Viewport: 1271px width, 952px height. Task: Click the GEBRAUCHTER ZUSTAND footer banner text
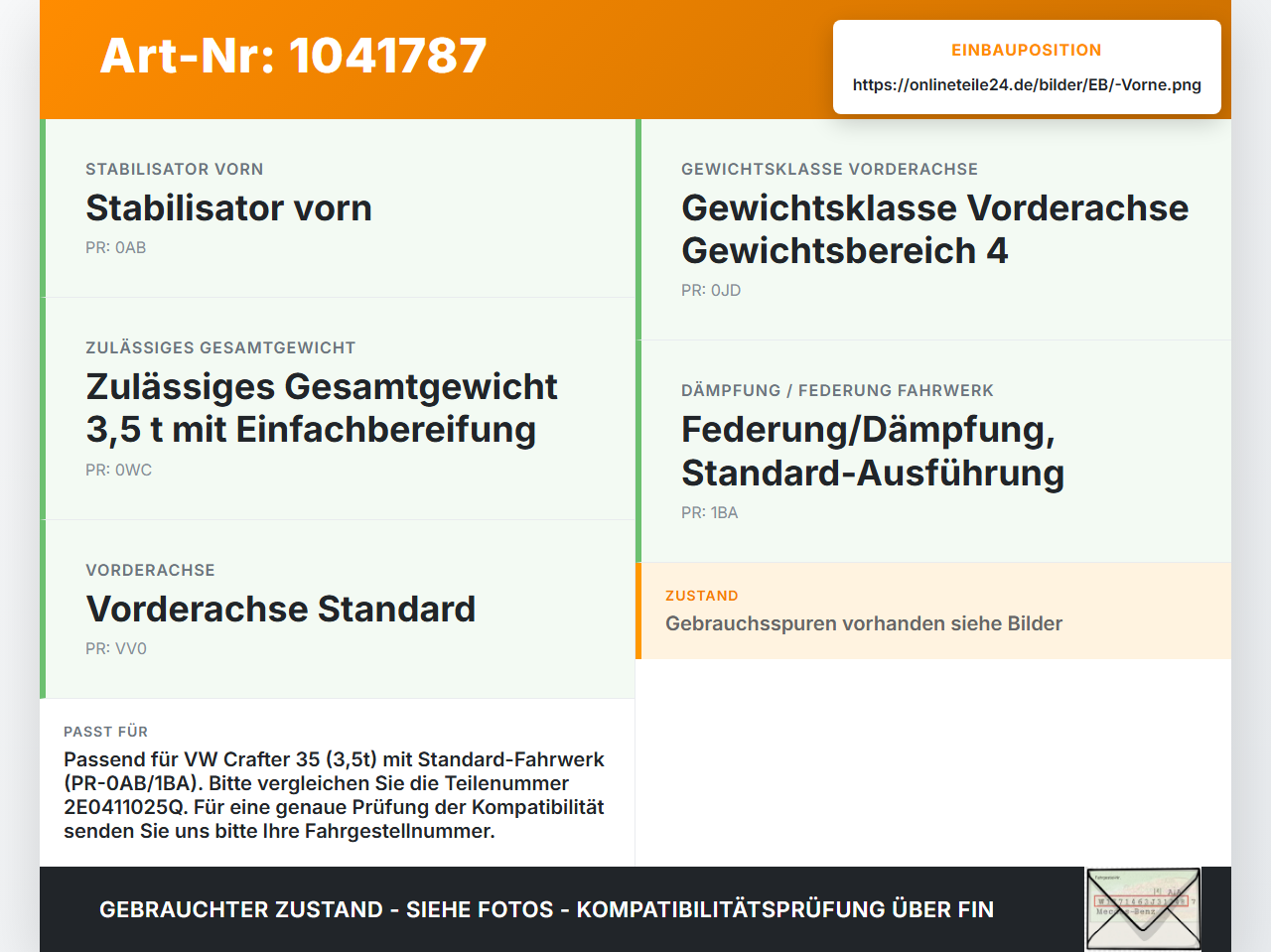546,910
